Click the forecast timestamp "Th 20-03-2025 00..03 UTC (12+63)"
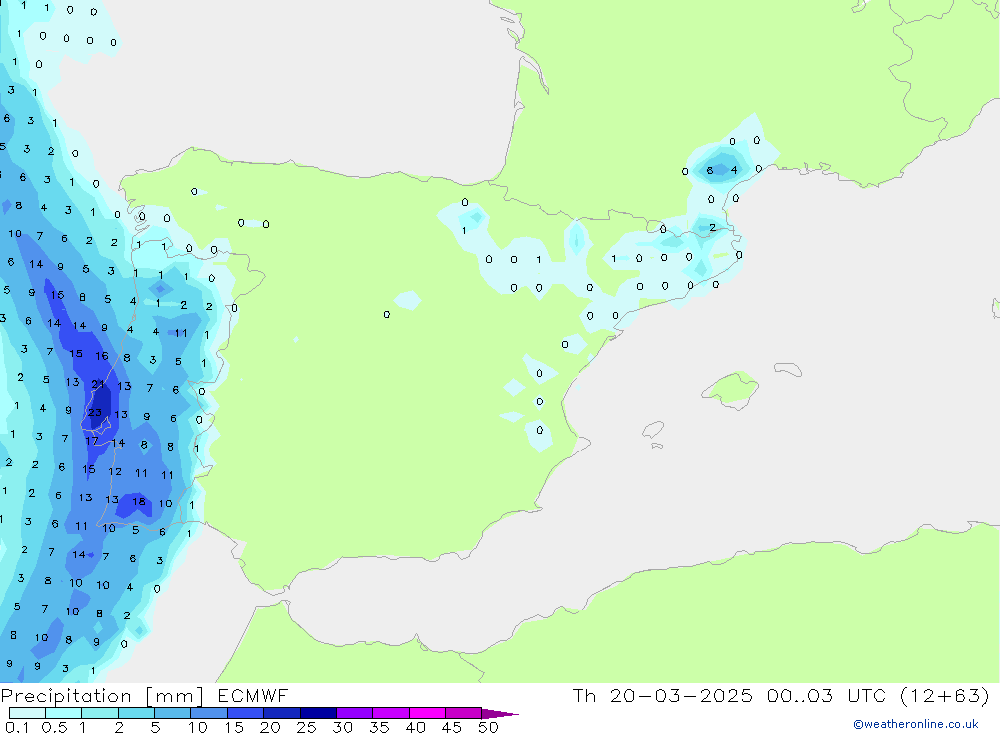 (781, 695)
